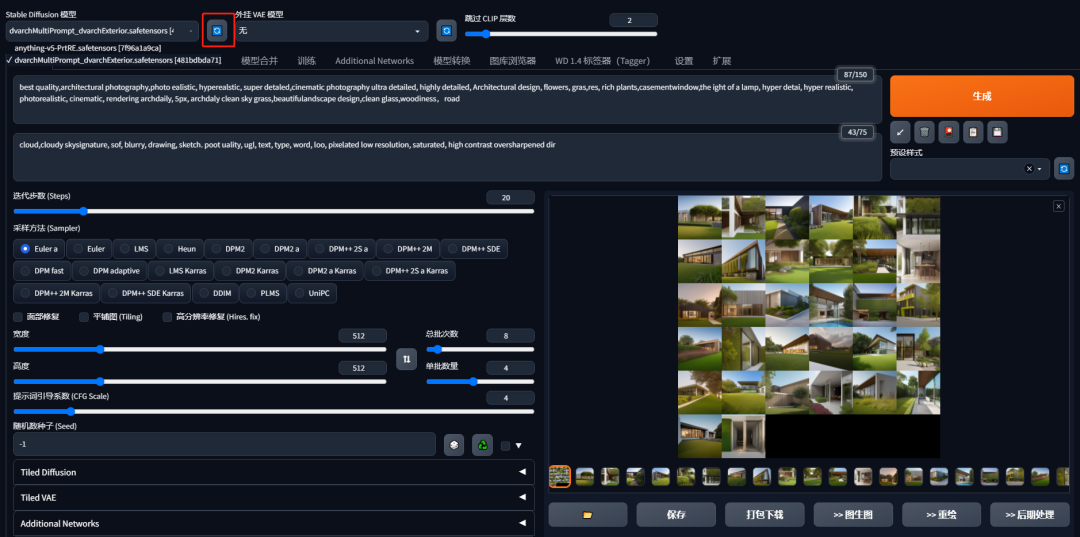Click into the positive prompt text box
The height and width of the screenshot is (537, 1080).
447,100
